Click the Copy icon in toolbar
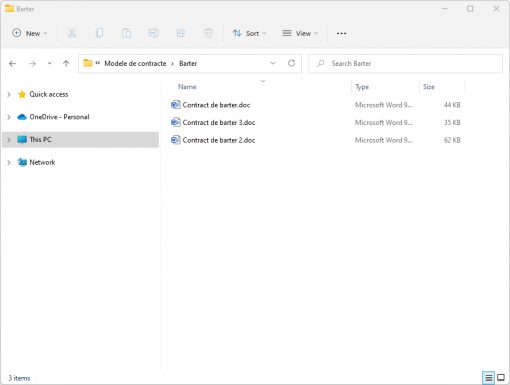The image size is (510, 385). (x=99, y=33)
